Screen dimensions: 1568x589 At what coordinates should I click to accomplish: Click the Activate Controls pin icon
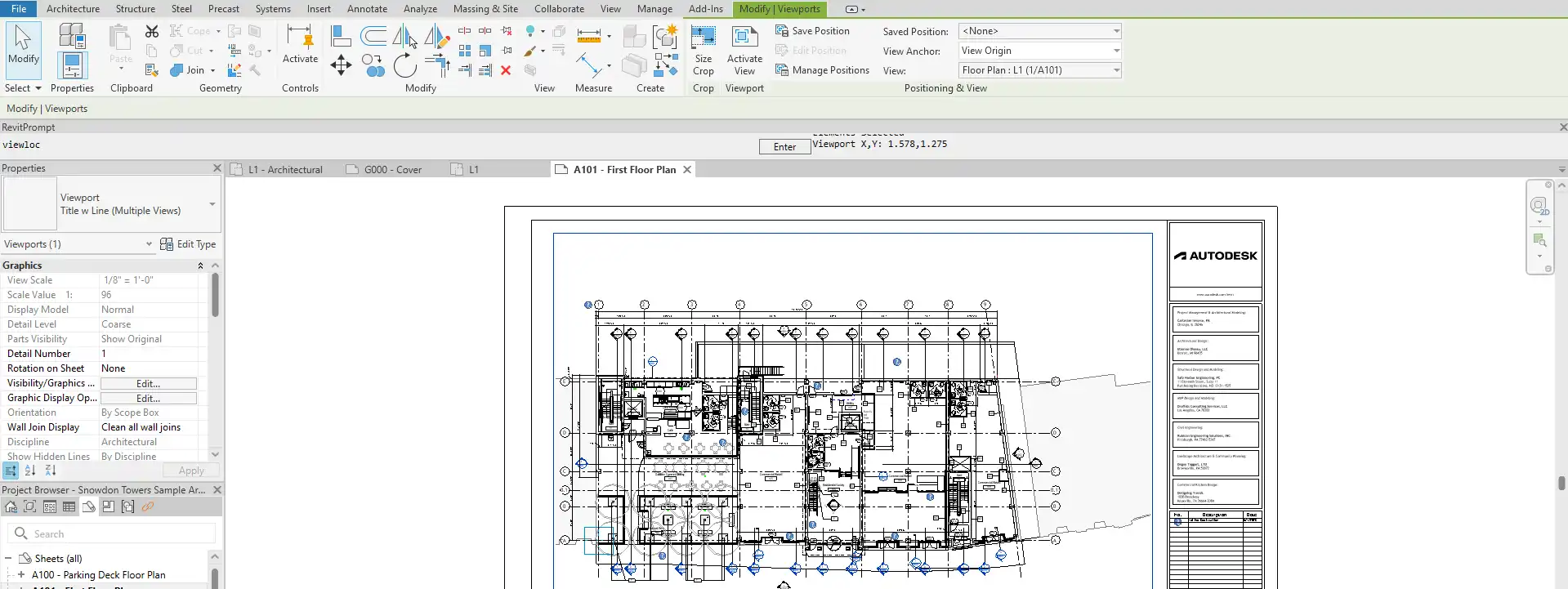[300, 45]
